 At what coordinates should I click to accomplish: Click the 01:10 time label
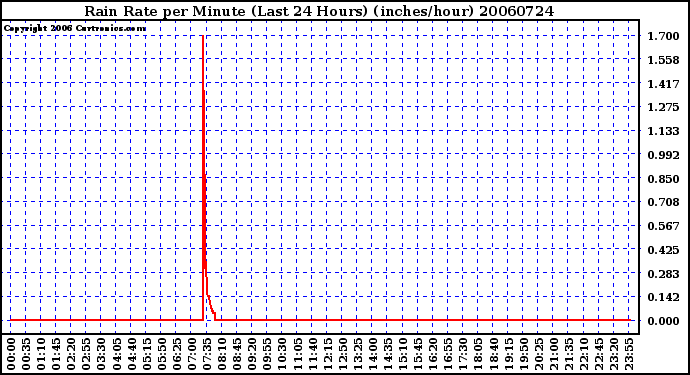(41, 355)
